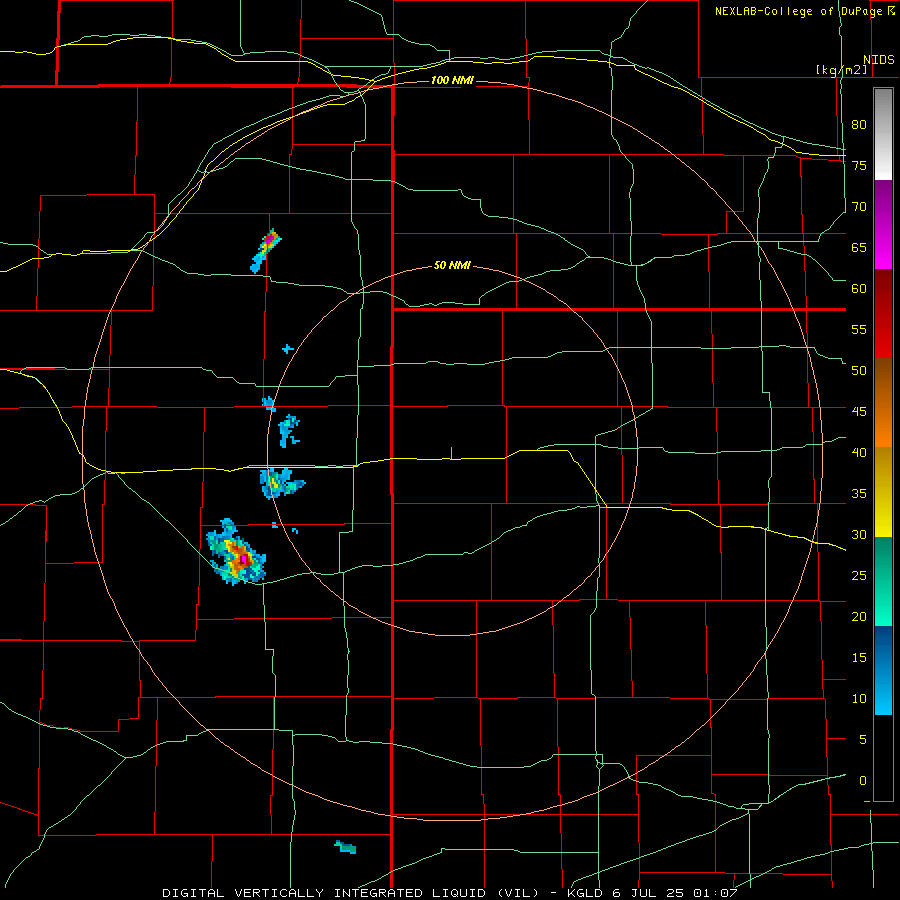
Task: Click the 65 value on color scale
Action: [859, 247]
